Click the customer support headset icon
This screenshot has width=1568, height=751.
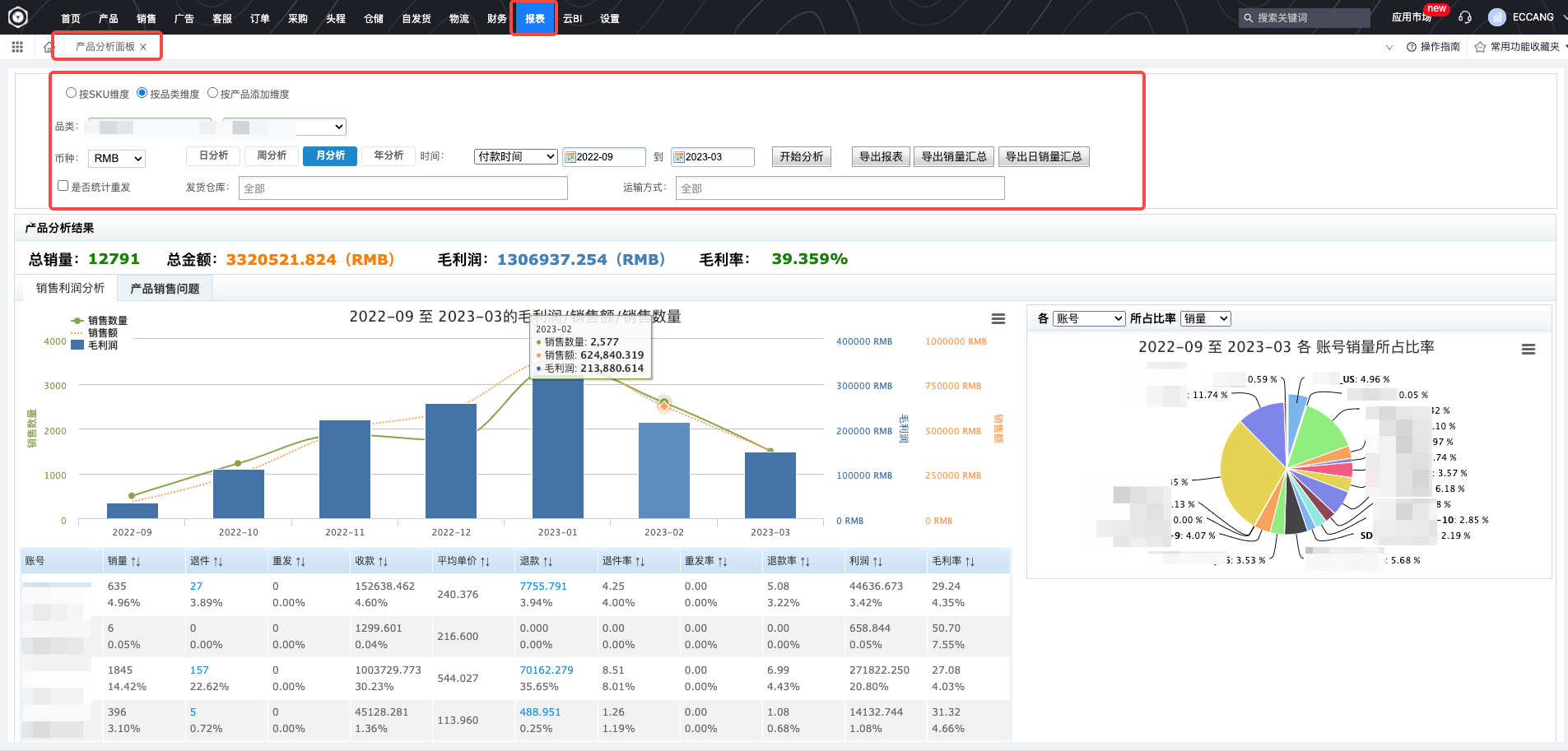click(x=1464, y=17)
